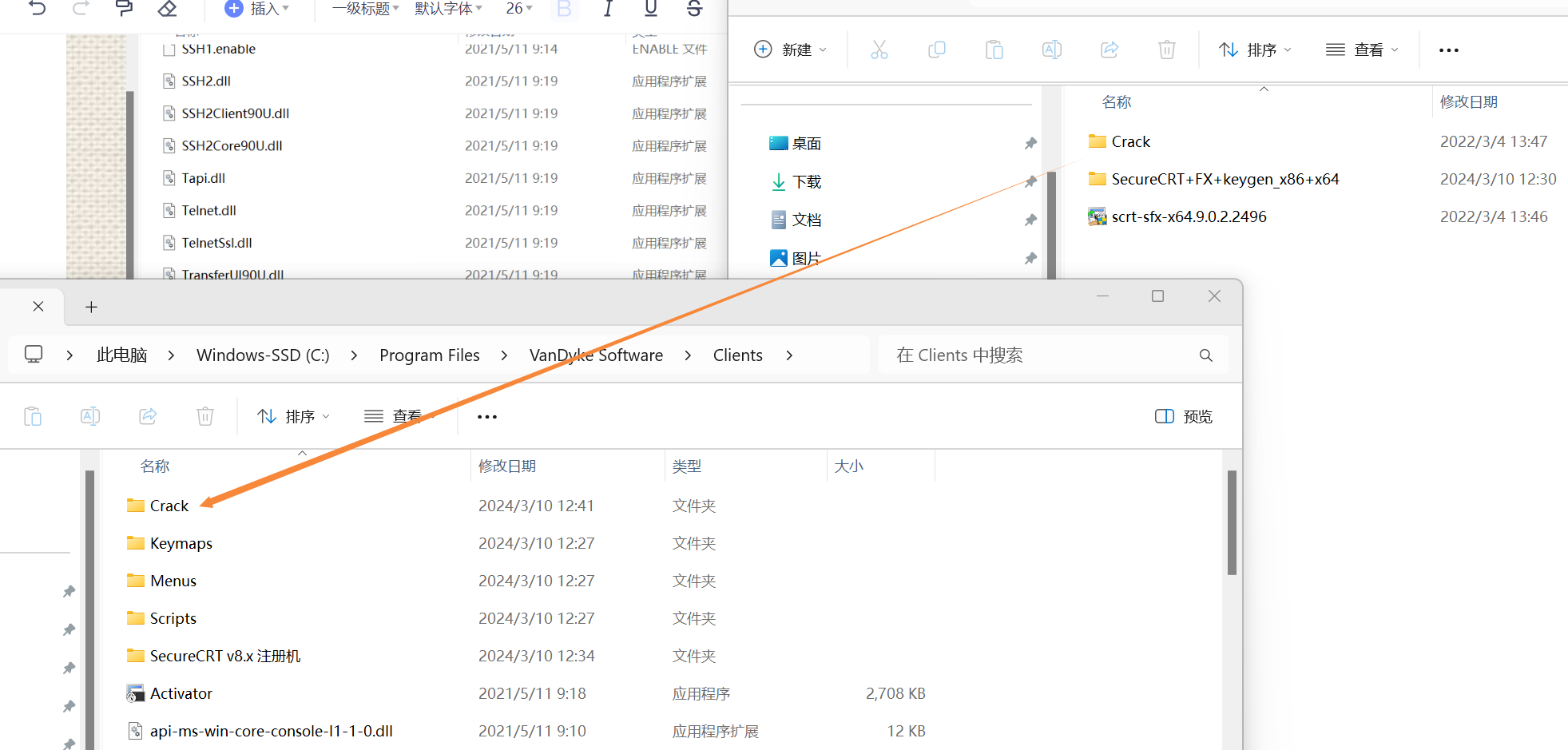Click the paste icon in upper Explorer toolbar
Screen dimensions: 1568x750
(994, 50)
